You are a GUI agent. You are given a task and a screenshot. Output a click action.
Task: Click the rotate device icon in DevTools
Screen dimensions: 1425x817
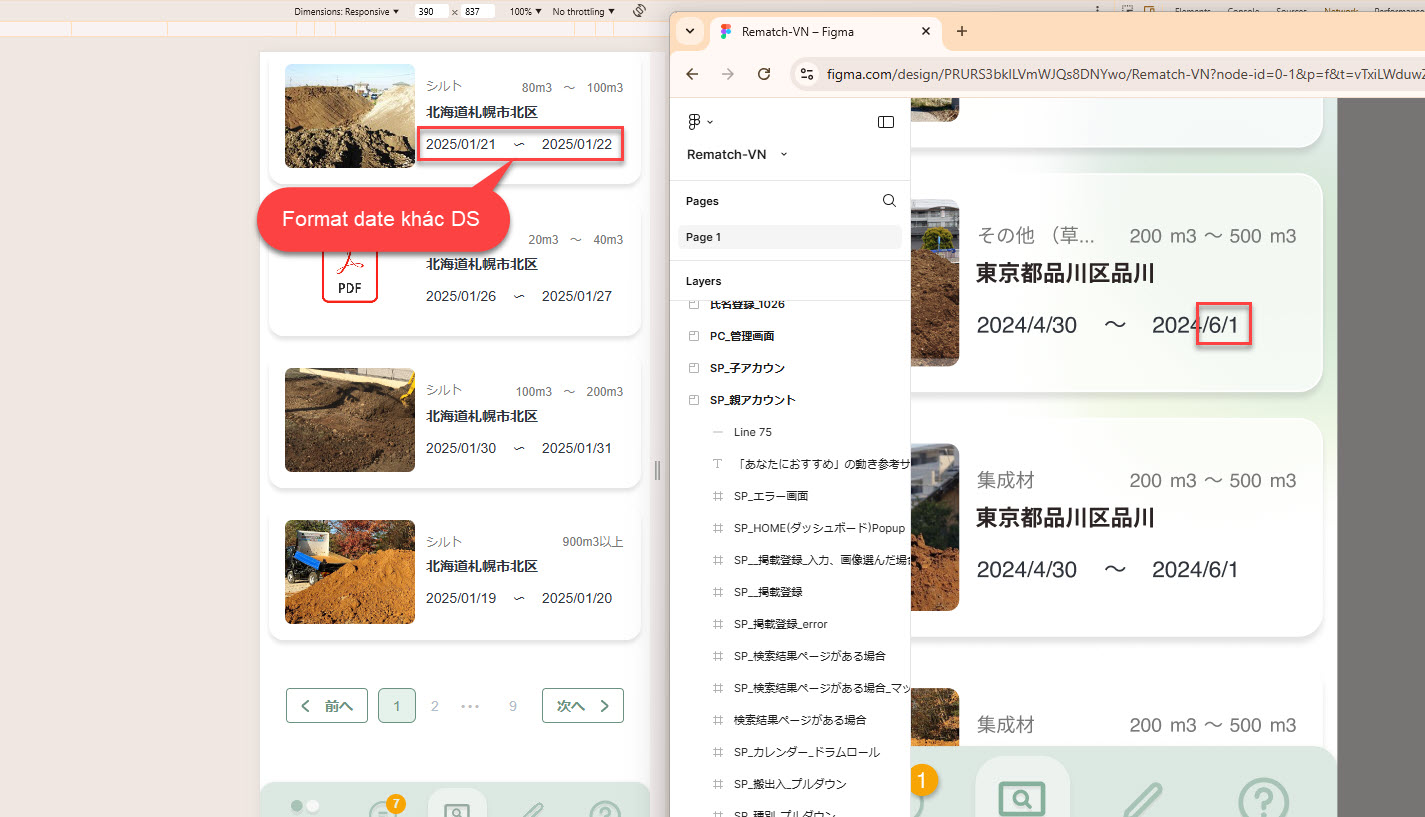[x=639, y=11]
